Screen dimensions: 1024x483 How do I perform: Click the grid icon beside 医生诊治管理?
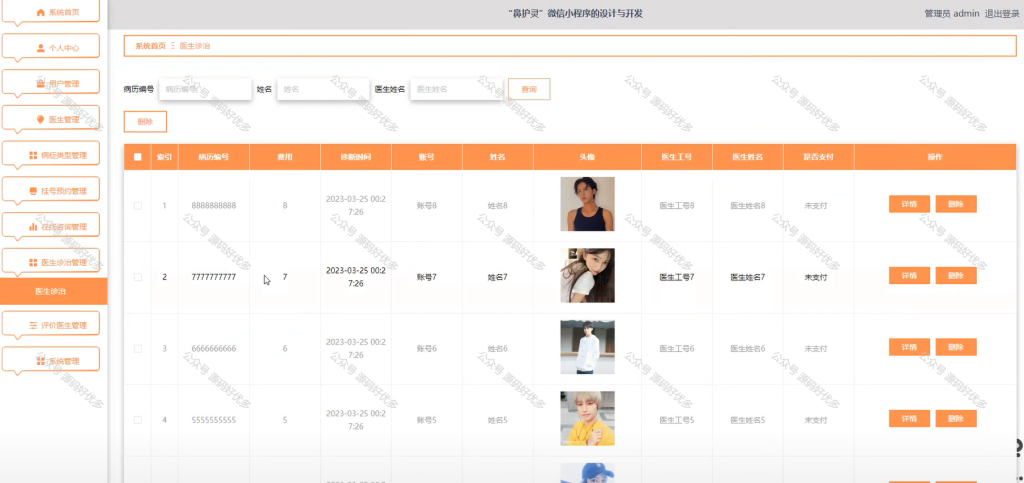pyautogui.click(x=33, y=262)
